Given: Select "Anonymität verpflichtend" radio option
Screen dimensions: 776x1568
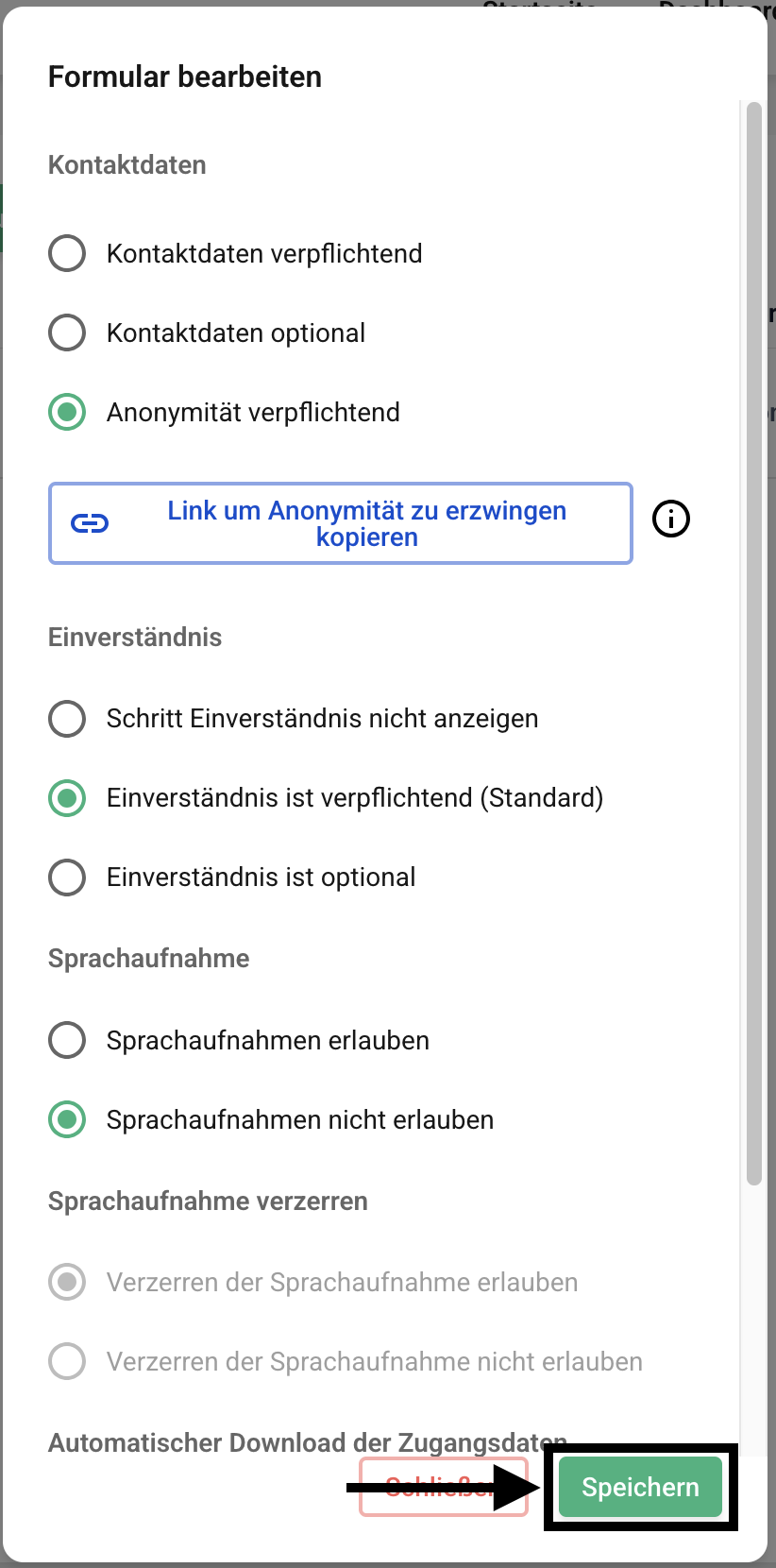Looking at the screenshot, I should 67,412.
